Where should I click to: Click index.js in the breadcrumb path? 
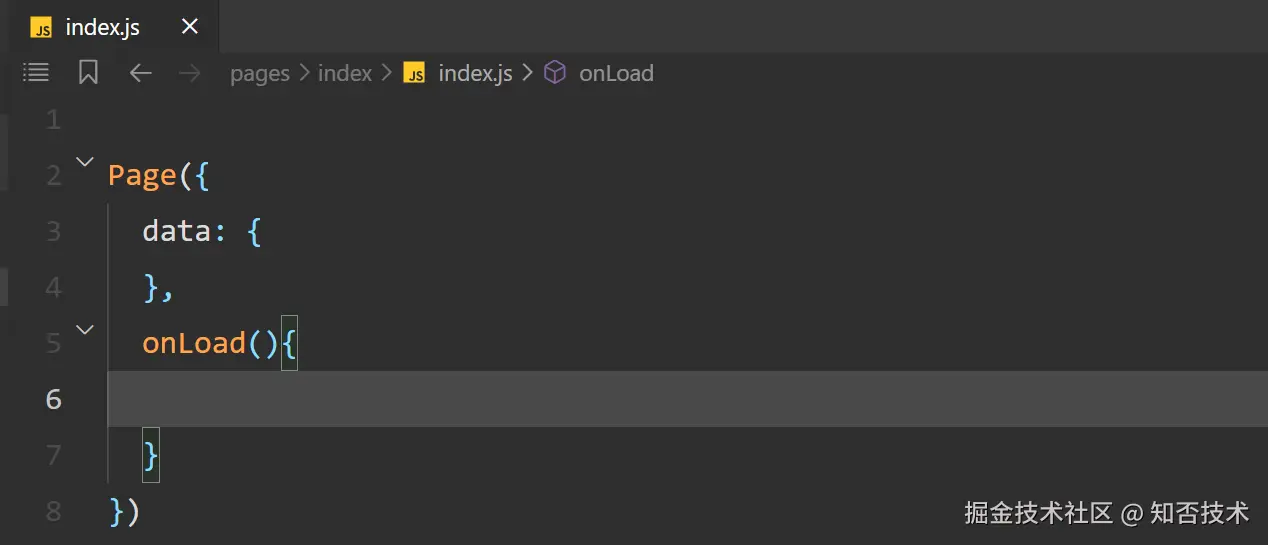click(x=475, y=73)
